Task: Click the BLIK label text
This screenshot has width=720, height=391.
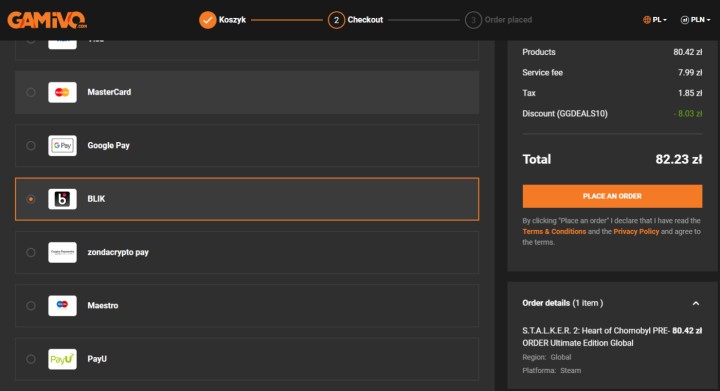Action: [96, 199]
